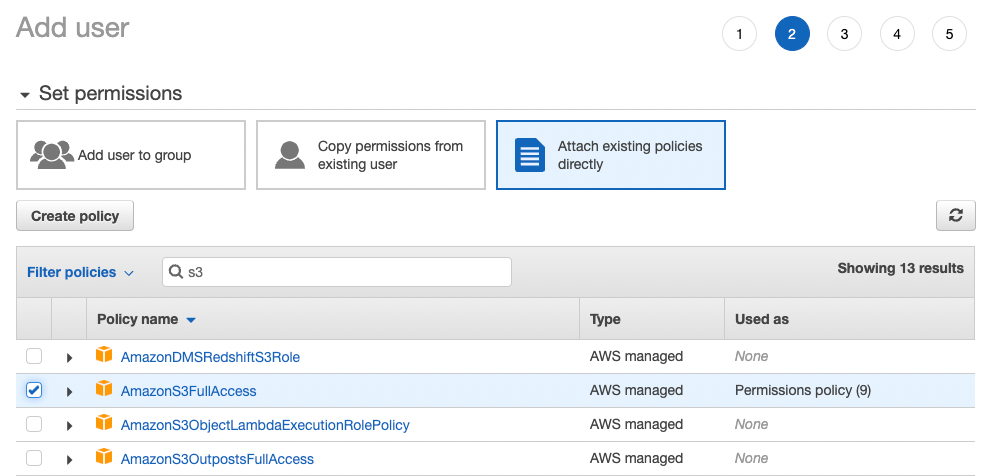993x476 pixels.
Task: Click the refresh policies icon button
Action: (955, 215)
